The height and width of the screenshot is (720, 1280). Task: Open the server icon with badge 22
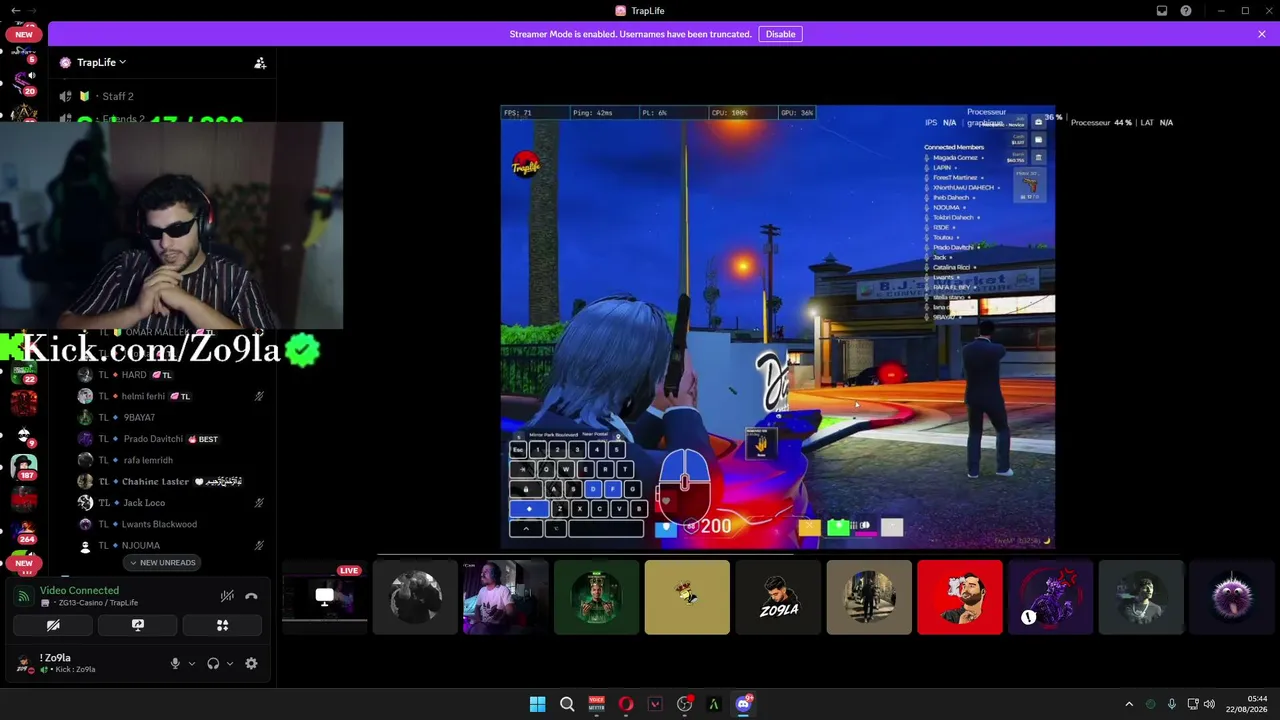tap(24, 372)
